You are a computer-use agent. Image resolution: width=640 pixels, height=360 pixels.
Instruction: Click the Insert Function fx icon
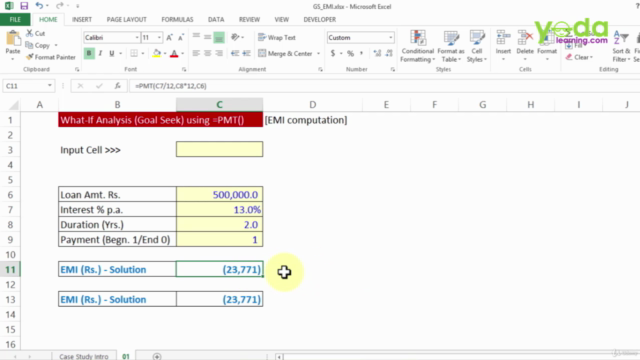[x=118, y=86]
